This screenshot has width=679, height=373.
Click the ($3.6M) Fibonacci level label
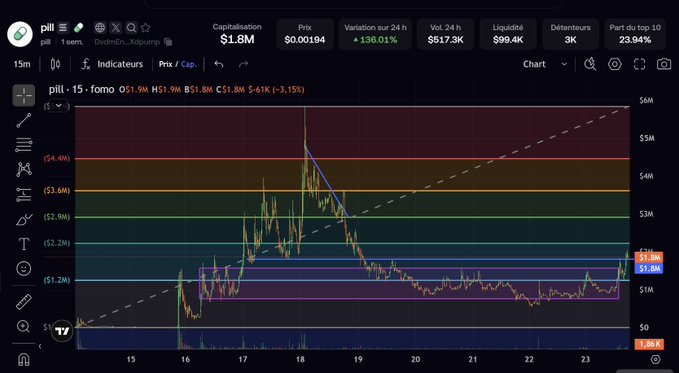coord(57,191)
